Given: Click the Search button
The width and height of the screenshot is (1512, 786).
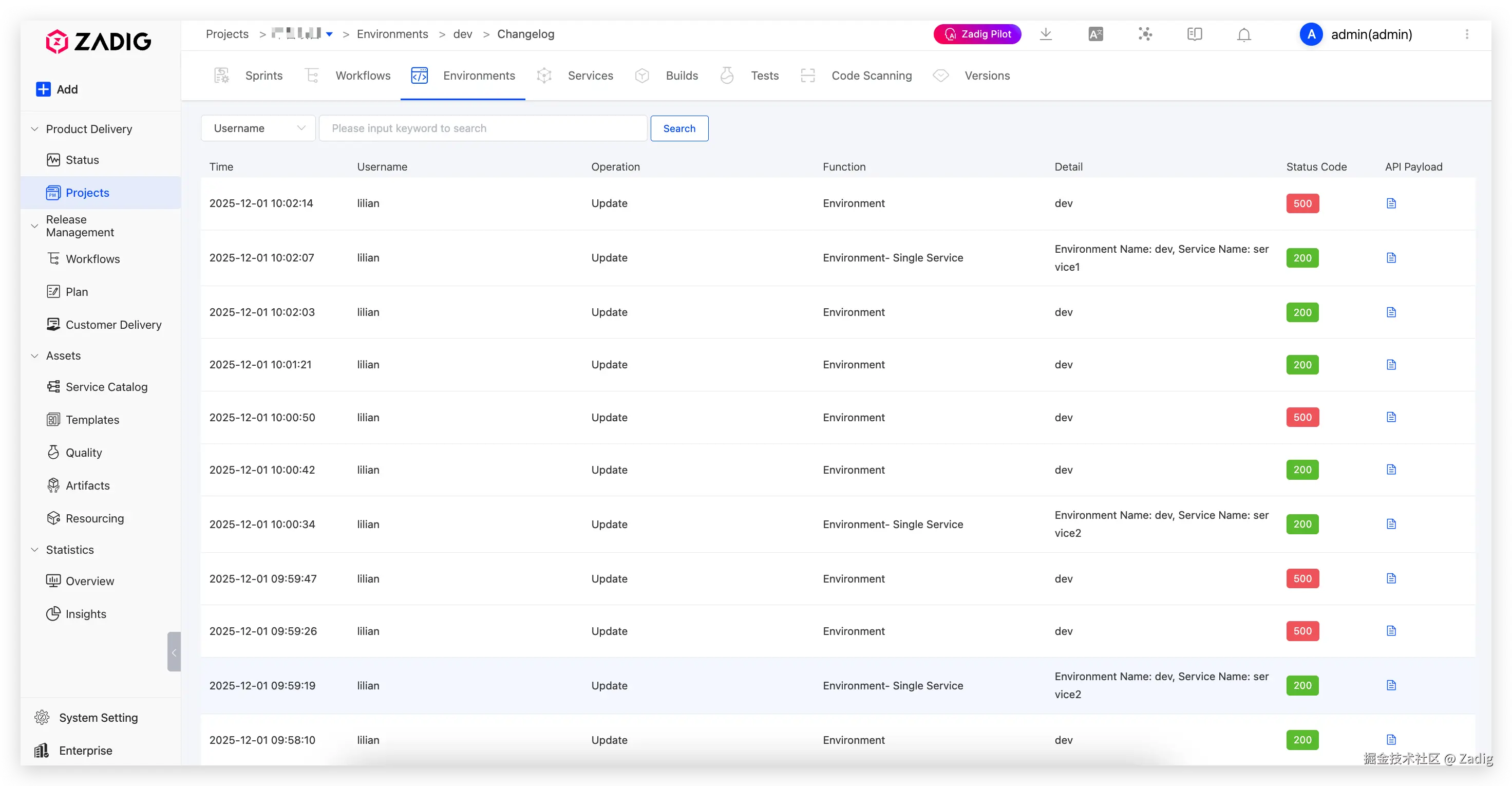Looking at the screenshot, I should [679, 128].
